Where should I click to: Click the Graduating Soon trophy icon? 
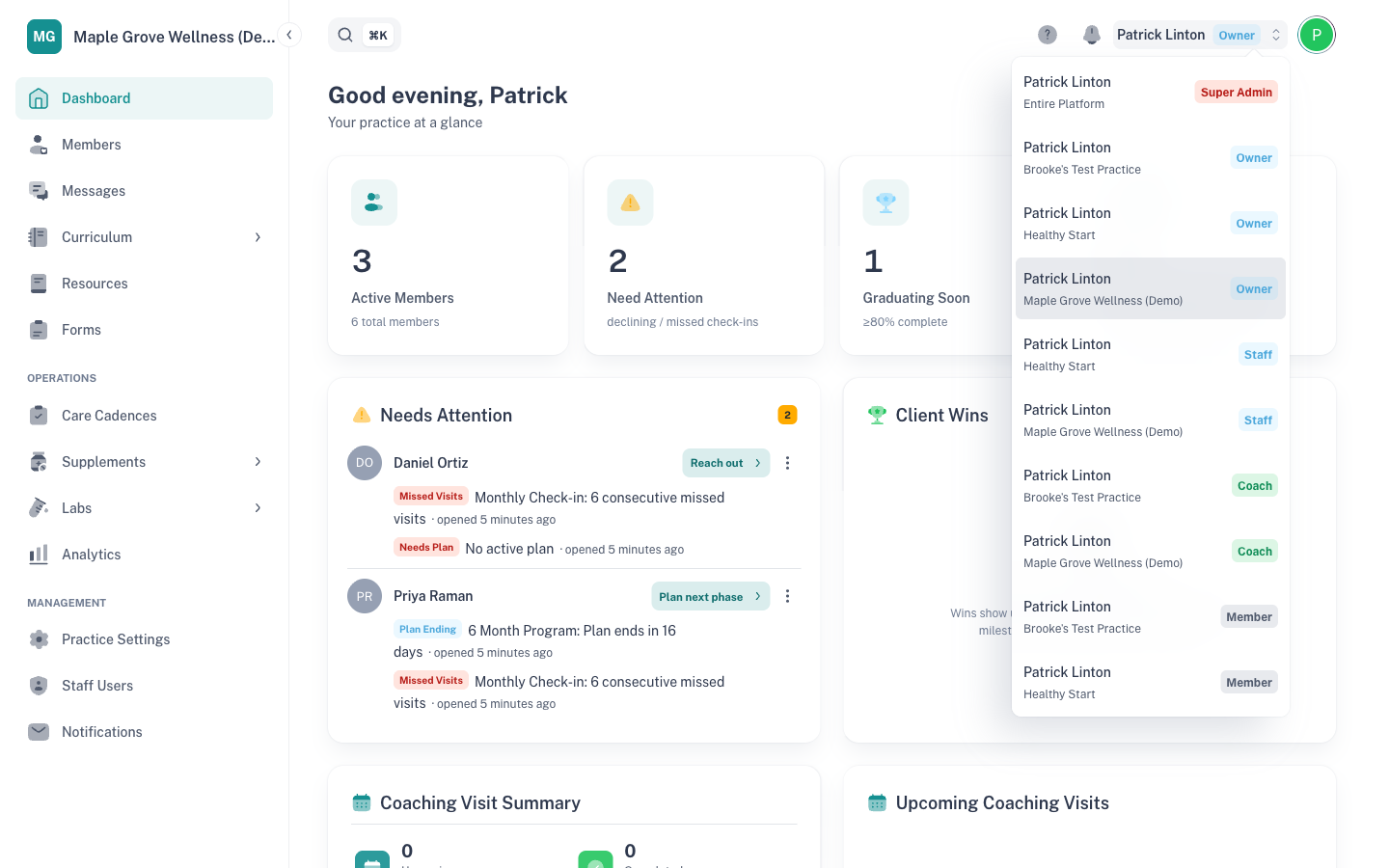click(x=886, y=203)
